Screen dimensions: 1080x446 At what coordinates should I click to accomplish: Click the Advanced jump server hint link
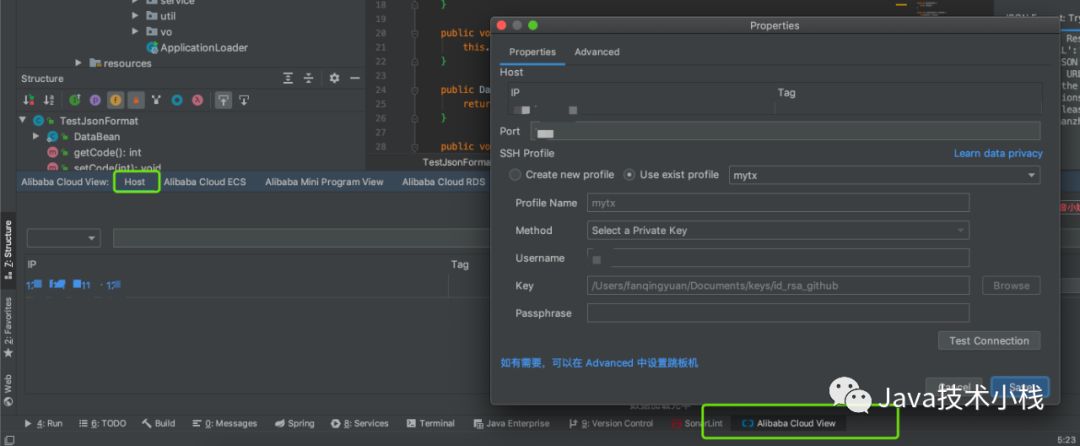[599, 363]
